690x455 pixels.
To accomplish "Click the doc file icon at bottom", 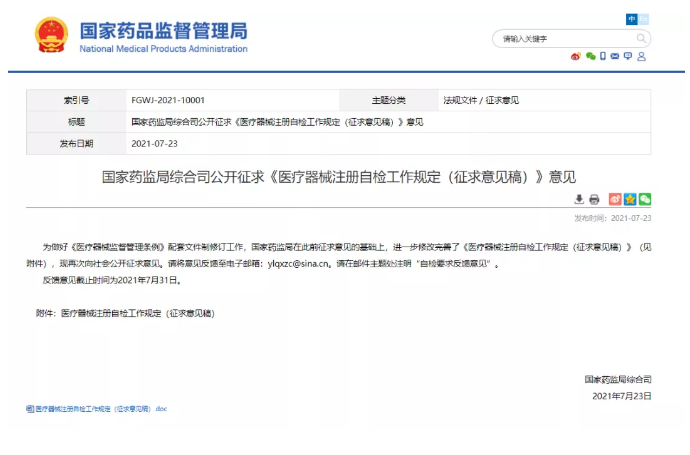I will coord(30,409).
